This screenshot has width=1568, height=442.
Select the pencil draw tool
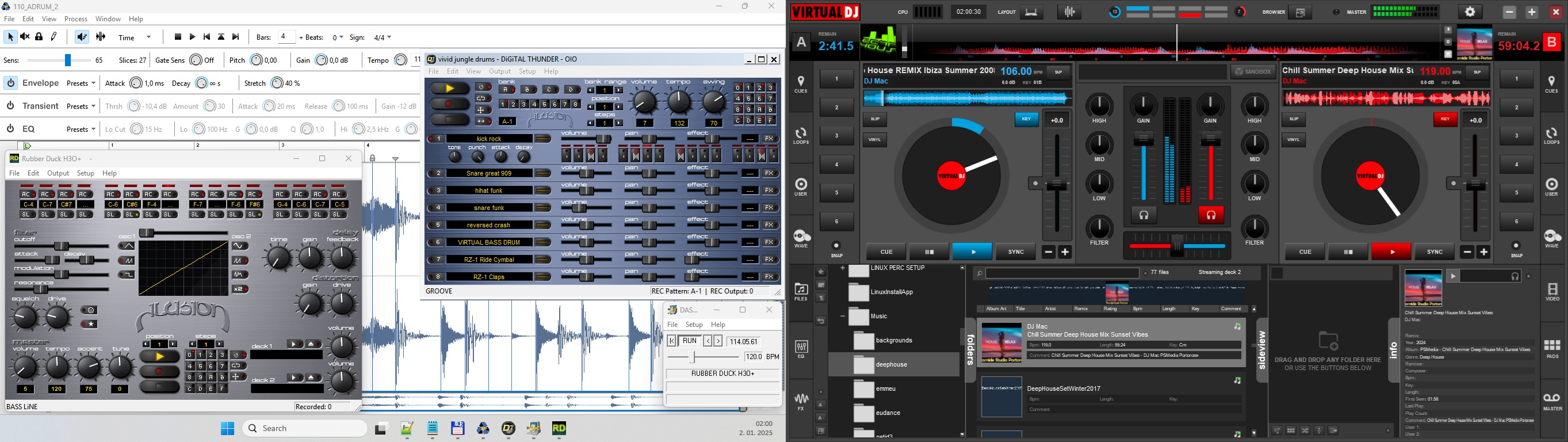(x=54, y=37)
